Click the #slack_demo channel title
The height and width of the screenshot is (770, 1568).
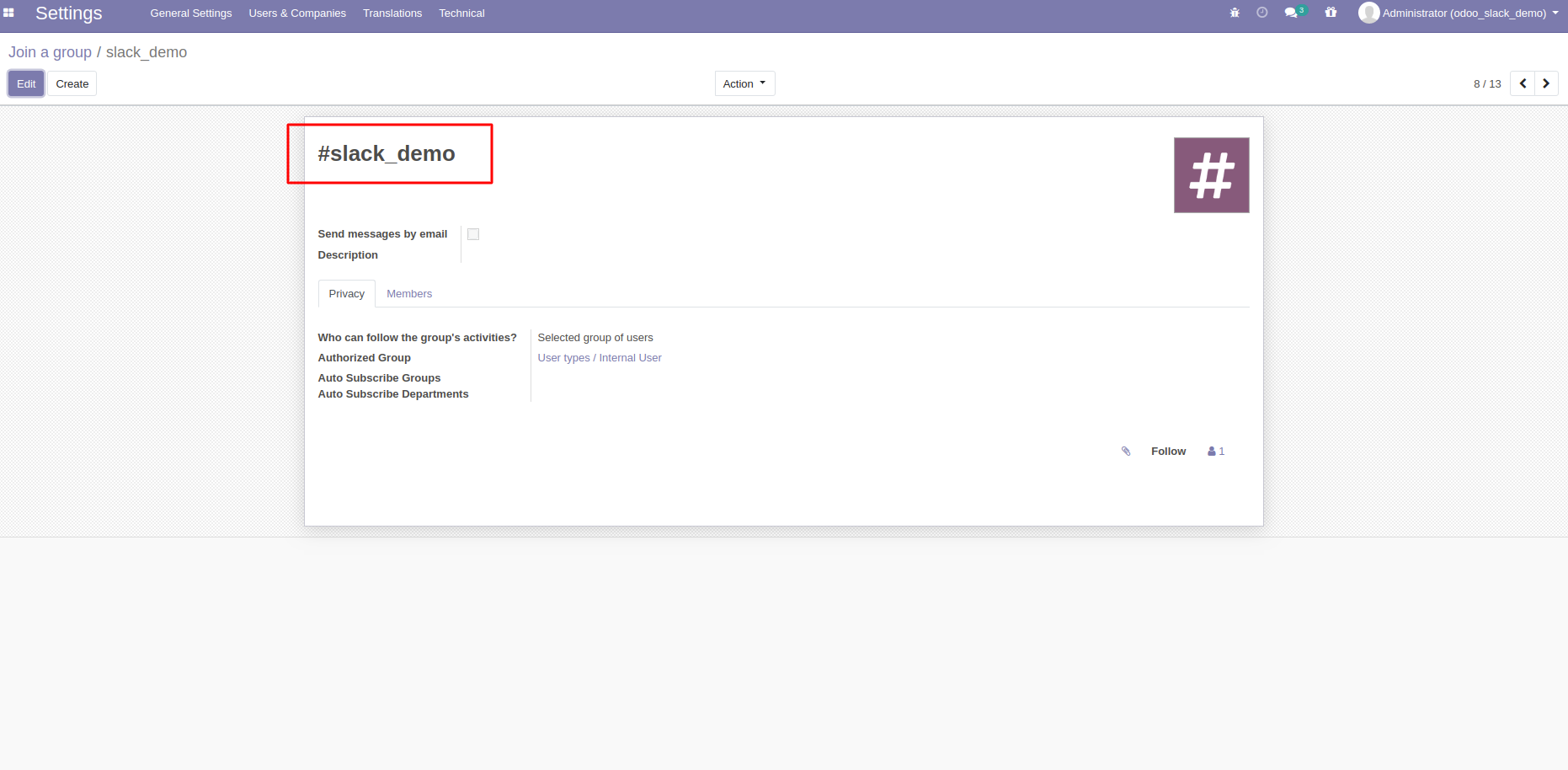[387, 153]
